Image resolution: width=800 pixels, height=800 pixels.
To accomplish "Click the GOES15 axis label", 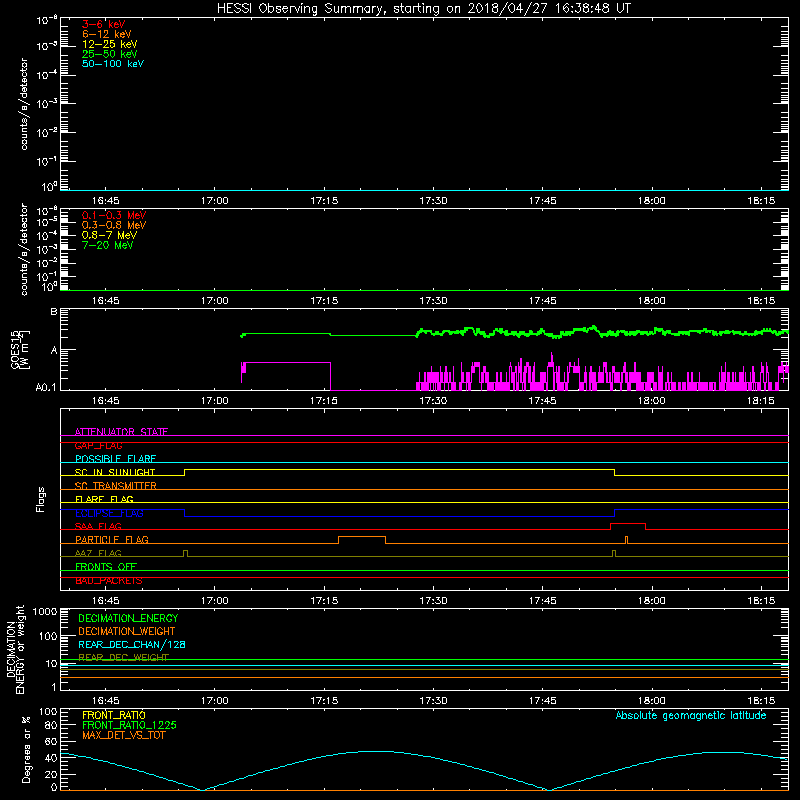I will coord(15,349).
